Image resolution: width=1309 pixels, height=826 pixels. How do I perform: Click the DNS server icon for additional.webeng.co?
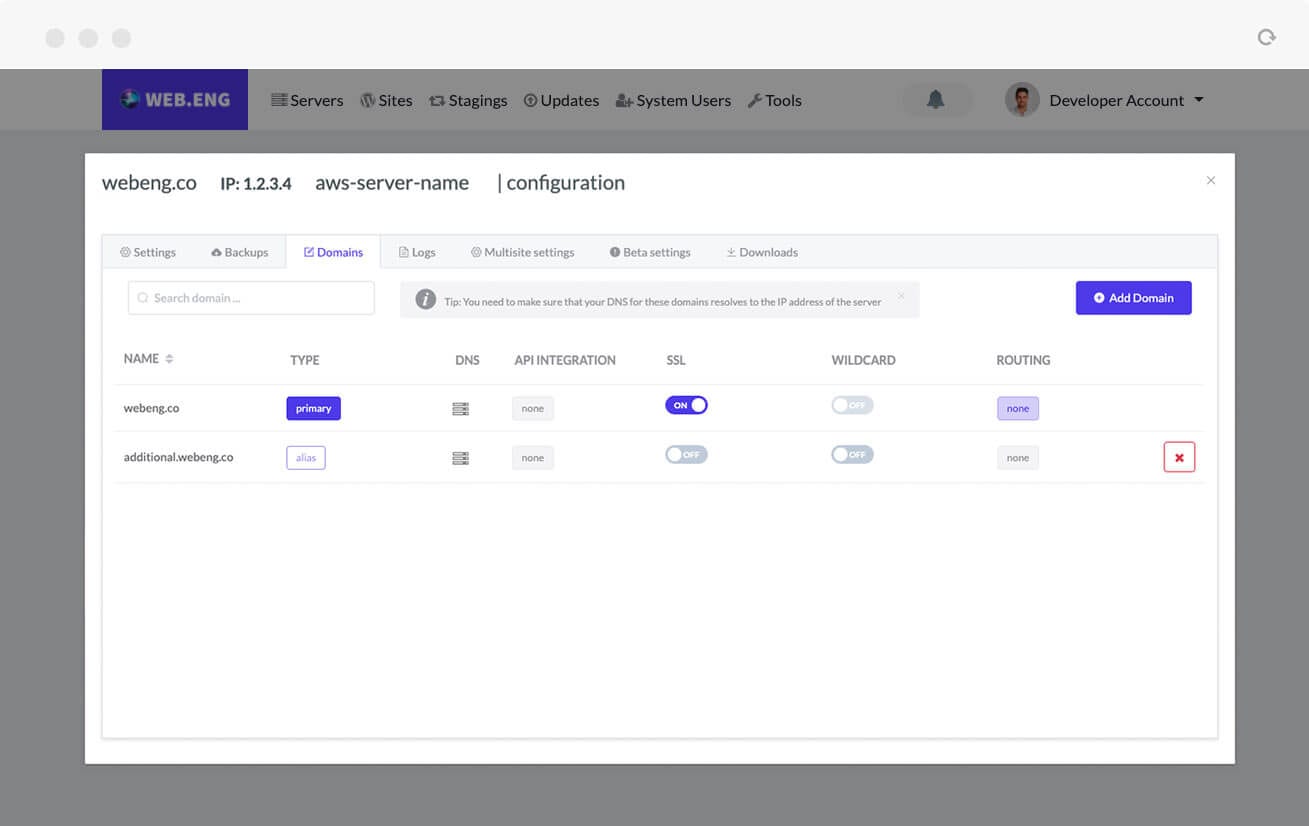click(x=460, y=458)
